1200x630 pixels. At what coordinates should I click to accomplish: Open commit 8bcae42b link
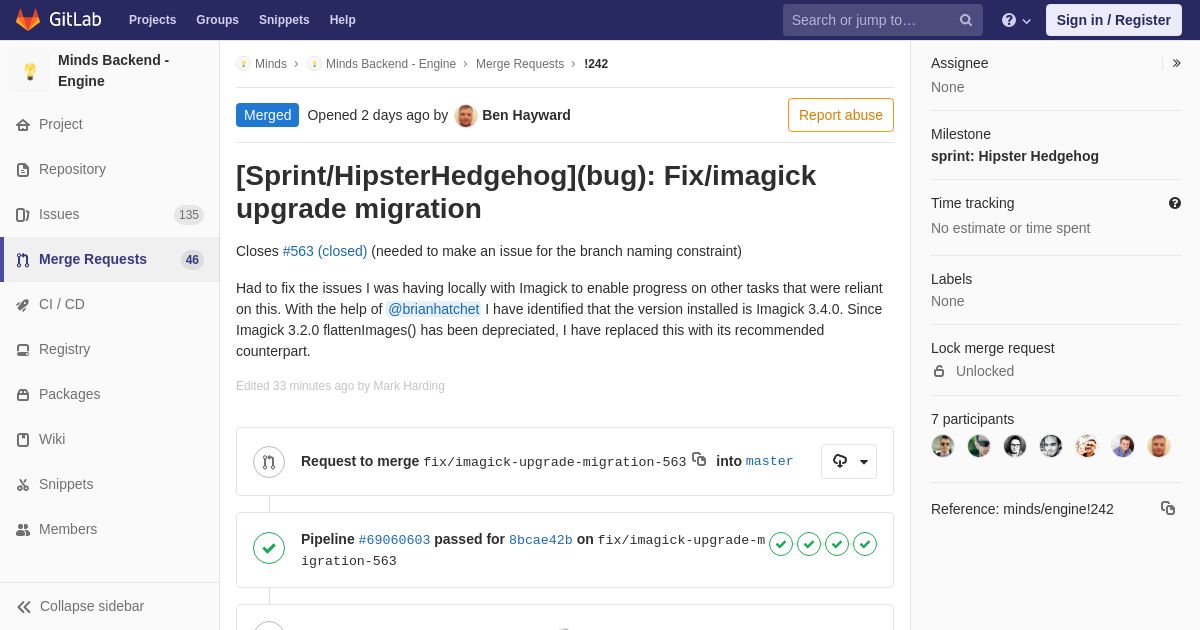tap(541, 540)
